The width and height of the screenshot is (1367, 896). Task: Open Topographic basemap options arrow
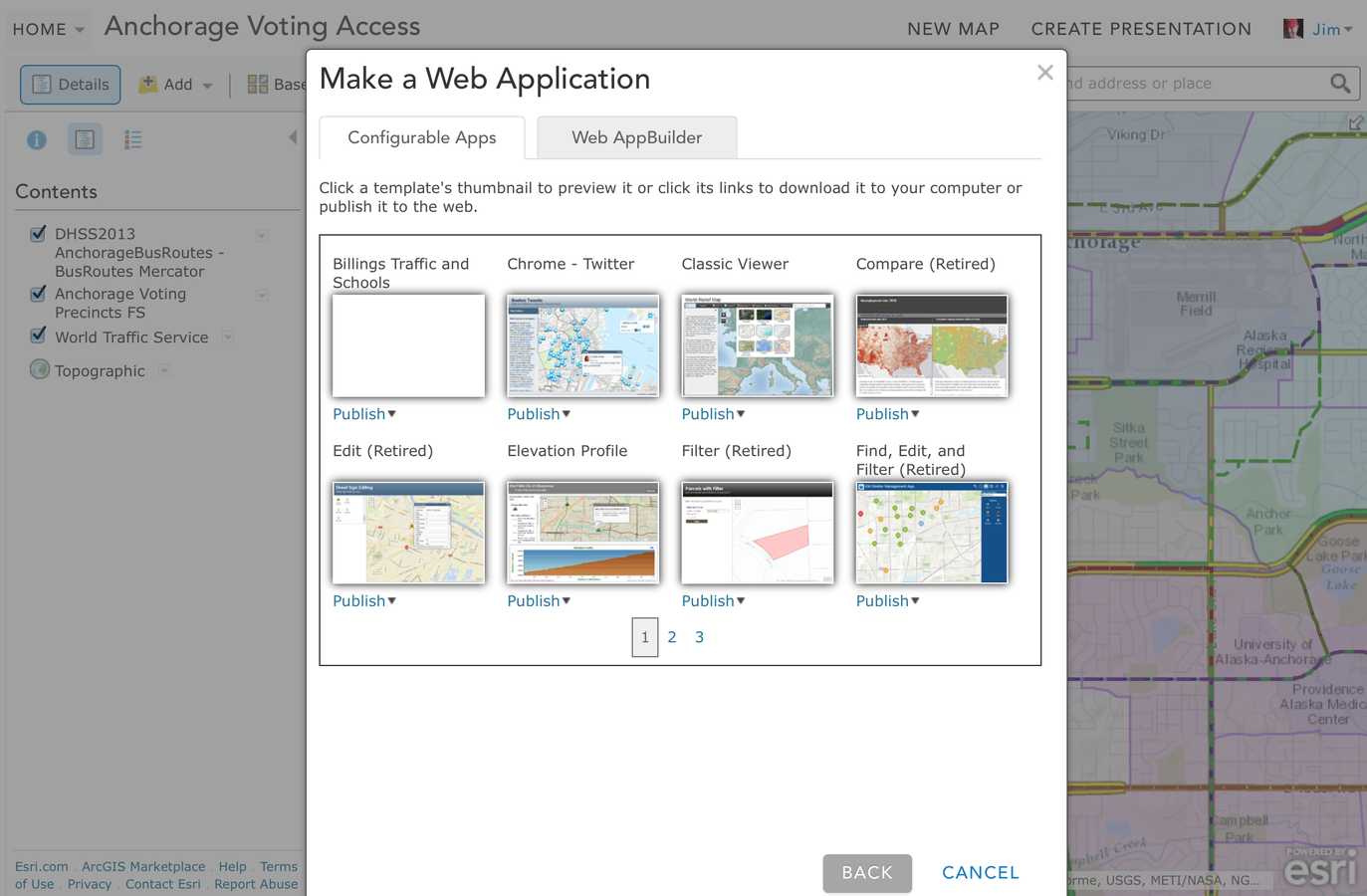[x=164, y=371]
